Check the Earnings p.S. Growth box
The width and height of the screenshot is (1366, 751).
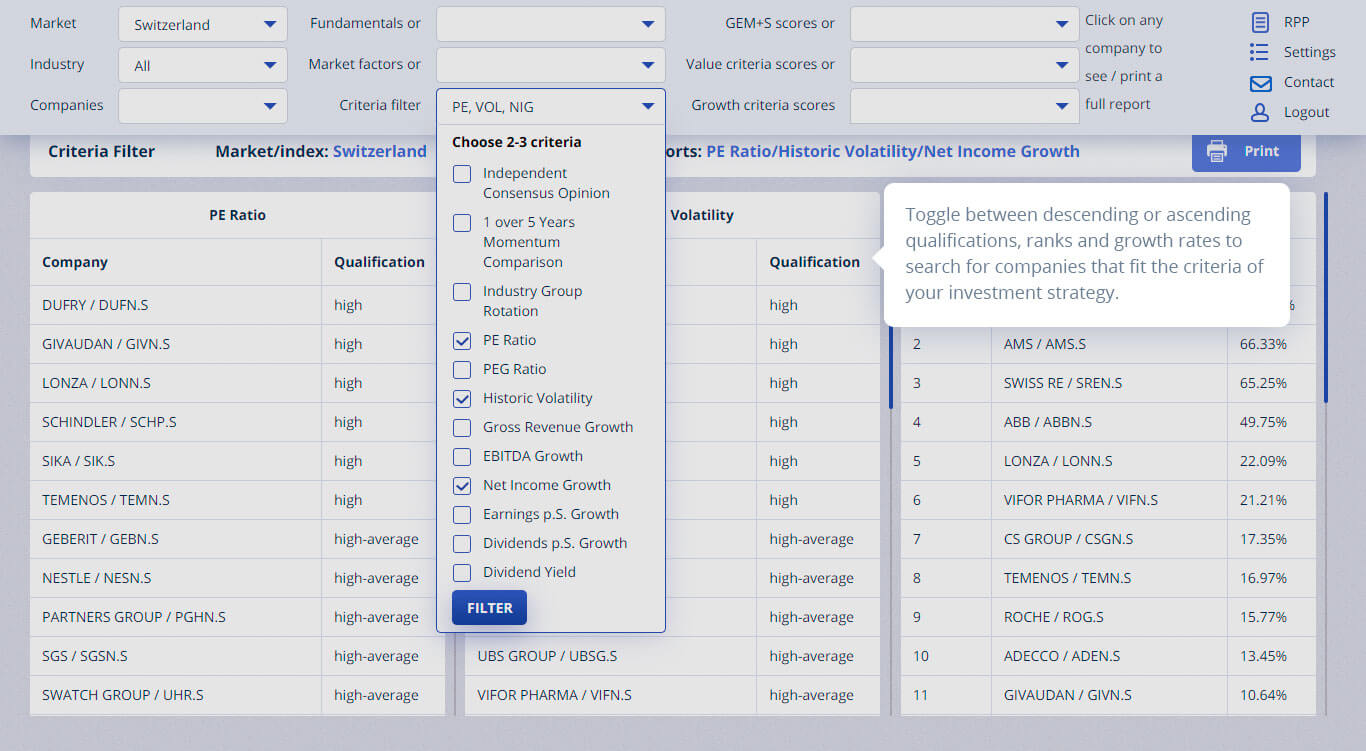coord(462,515)
